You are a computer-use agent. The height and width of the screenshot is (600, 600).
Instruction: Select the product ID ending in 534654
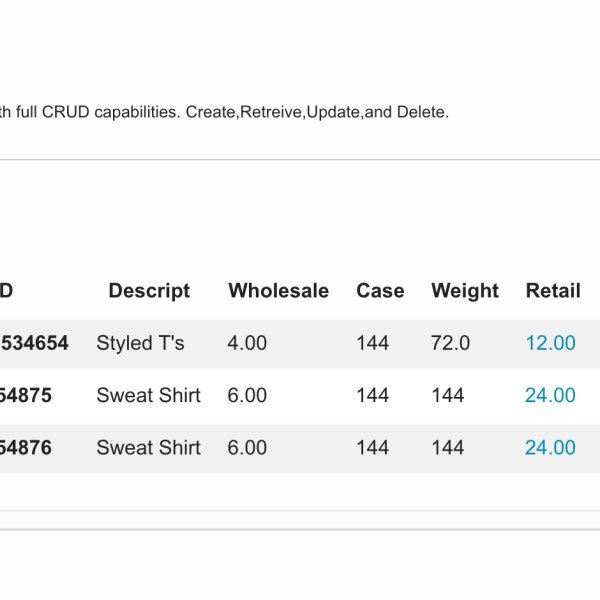click(x=34, y=343)
